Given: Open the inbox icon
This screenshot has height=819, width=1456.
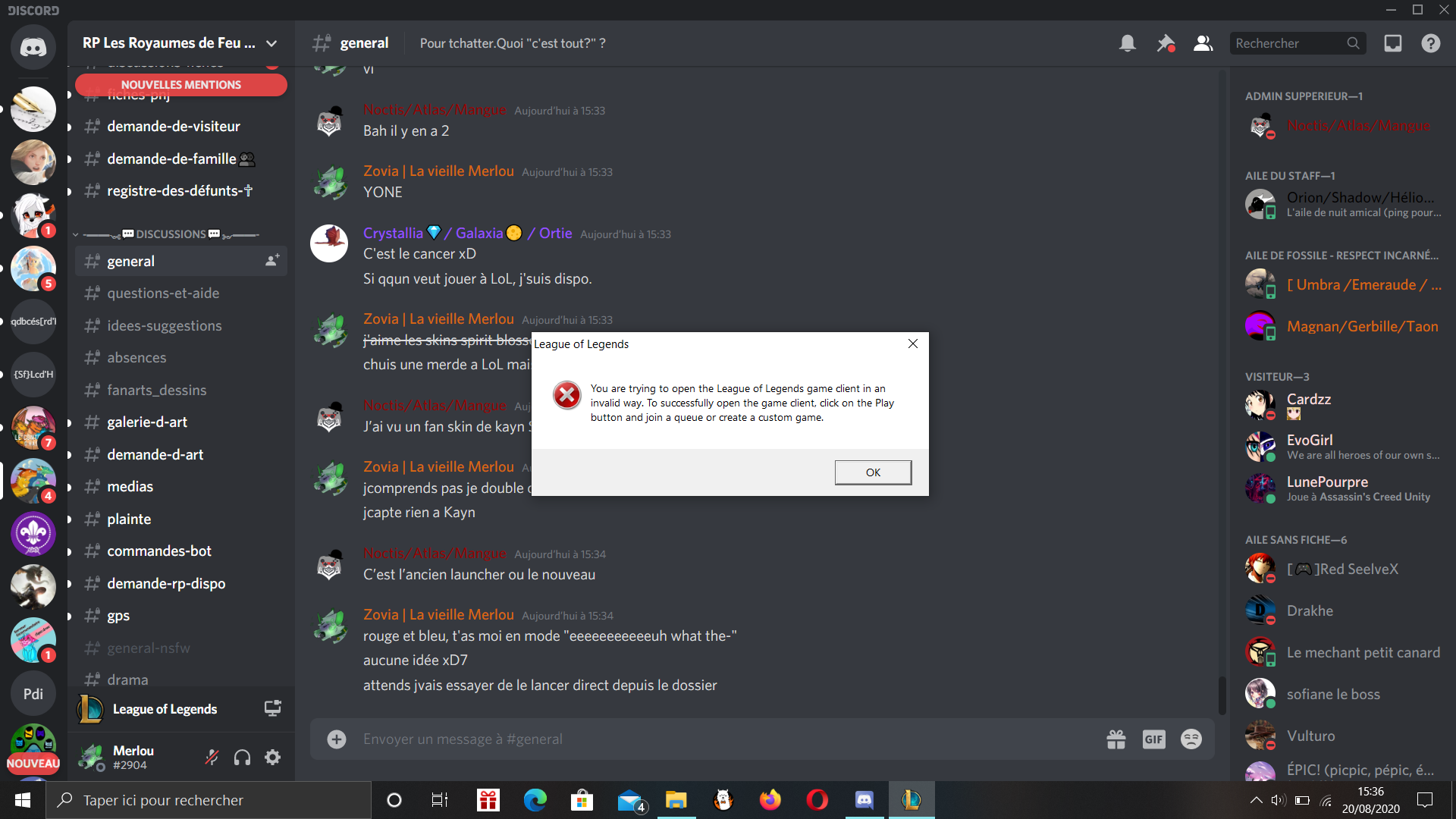Looking at the screenshot, I should tap(1393, 43).
